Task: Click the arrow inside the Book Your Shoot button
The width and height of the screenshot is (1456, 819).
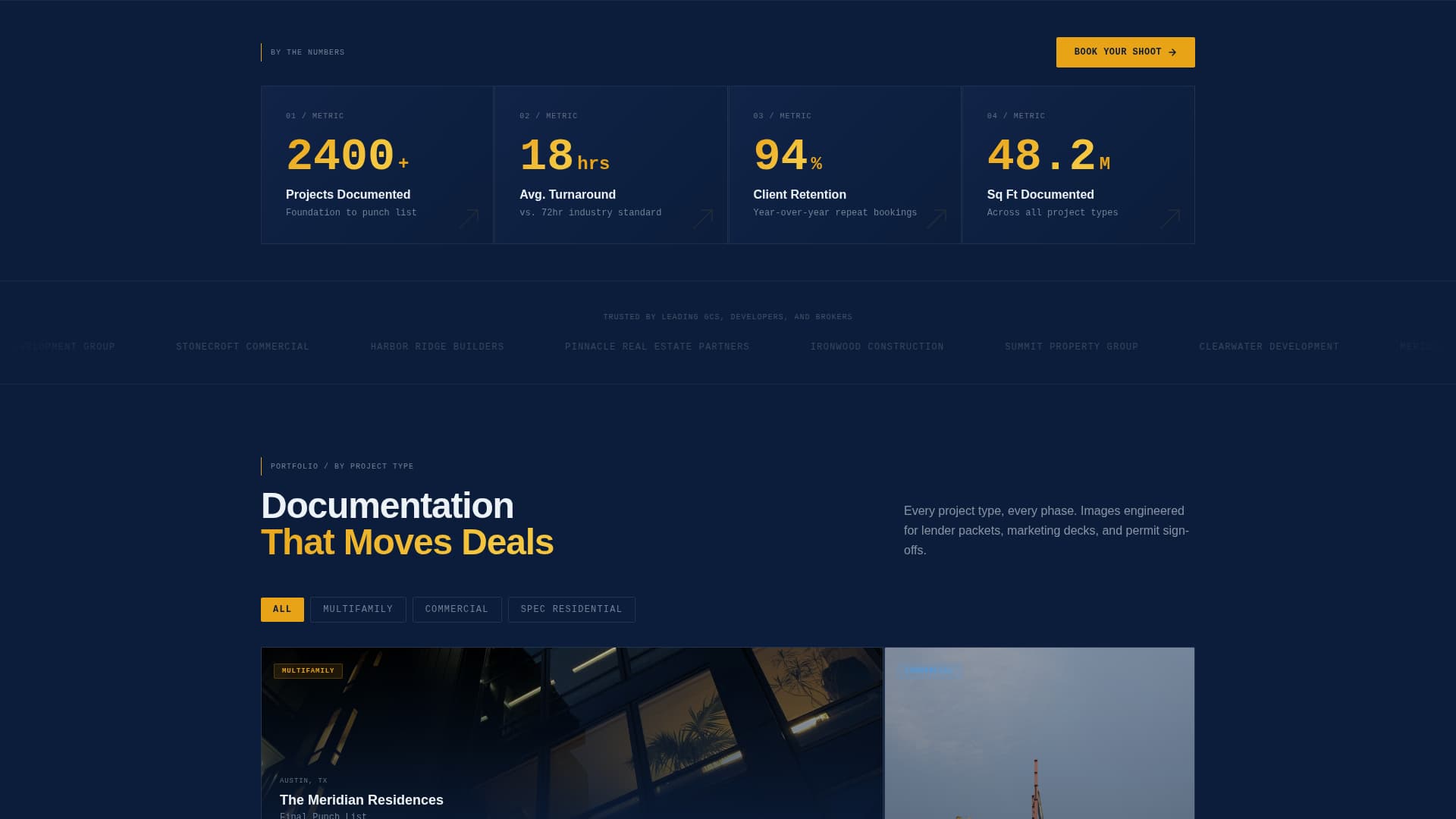Action: pos(1172,52)
